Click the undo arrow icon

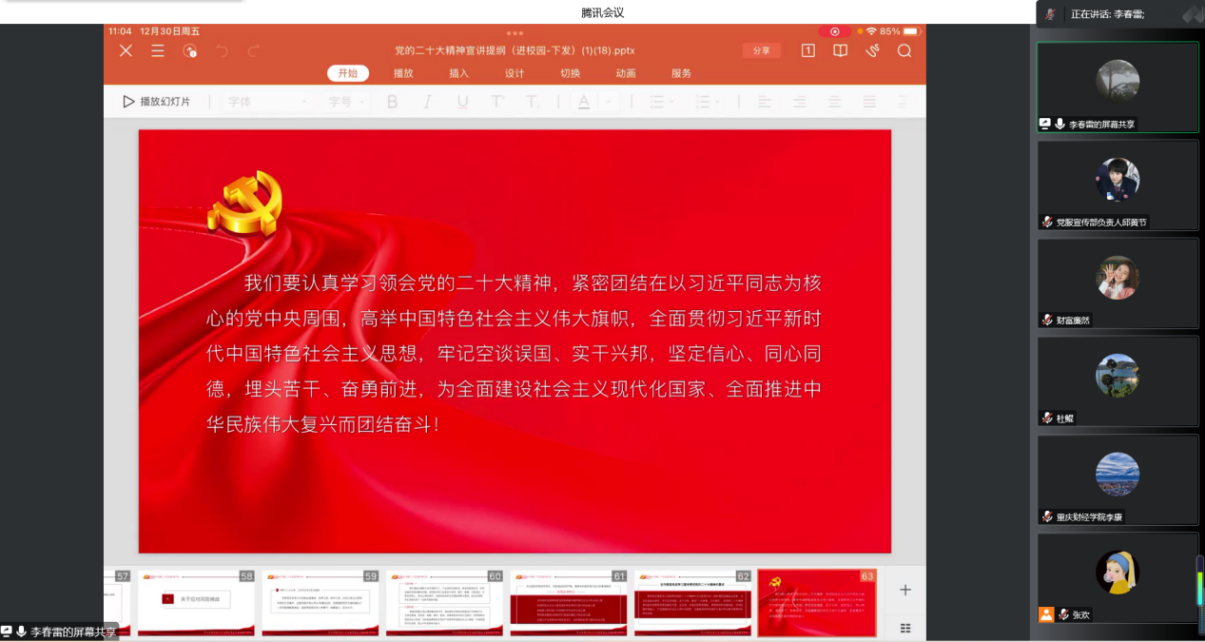[222, 51]
